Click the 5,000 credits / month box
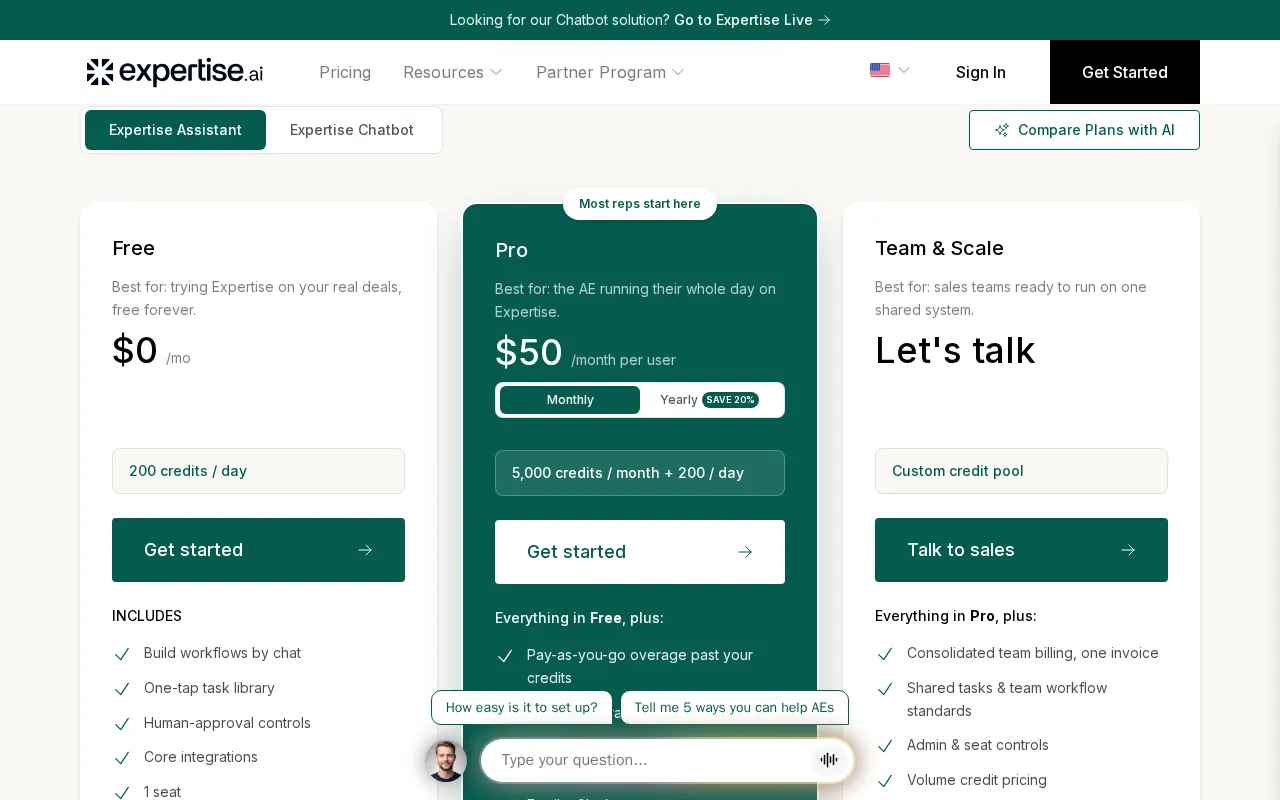Screen dimensions: 1280x800 pos(640,473)
